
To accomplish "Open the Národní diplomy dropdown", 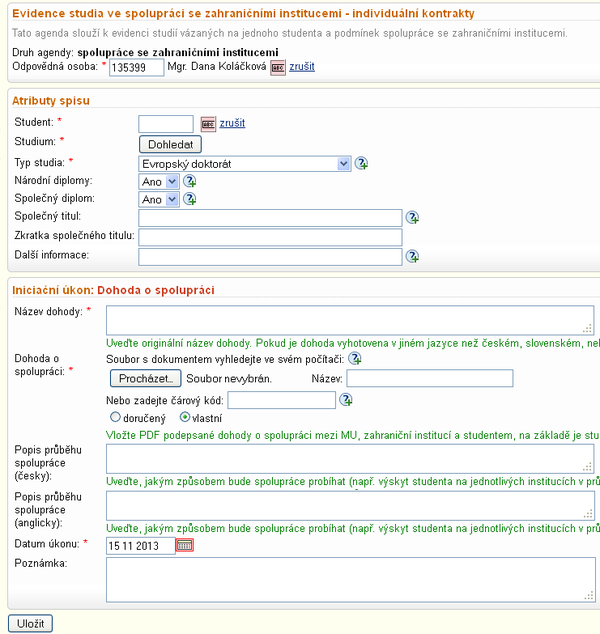I will point(159,182).
